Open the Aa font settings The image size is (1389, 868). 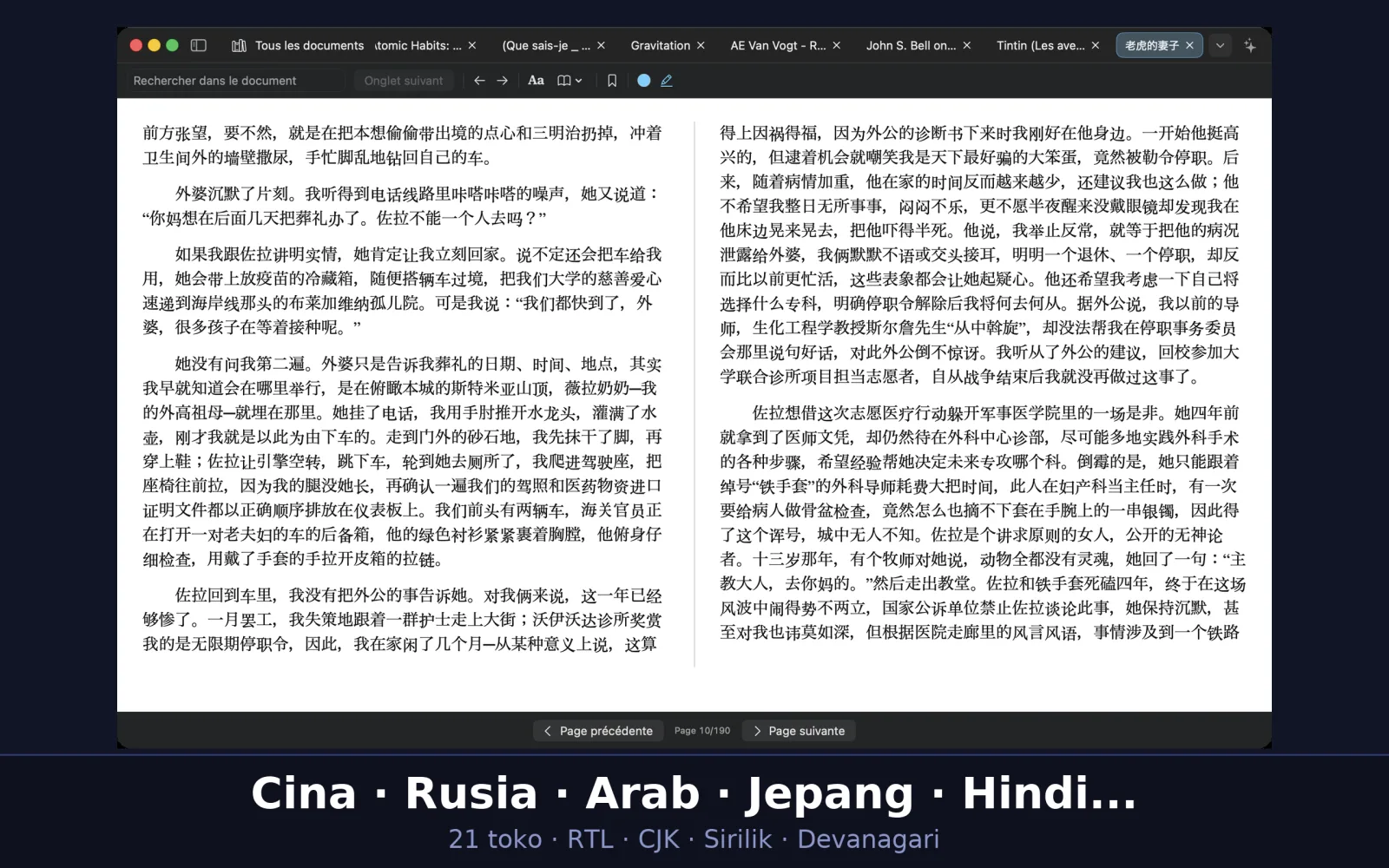pos(536,81)
